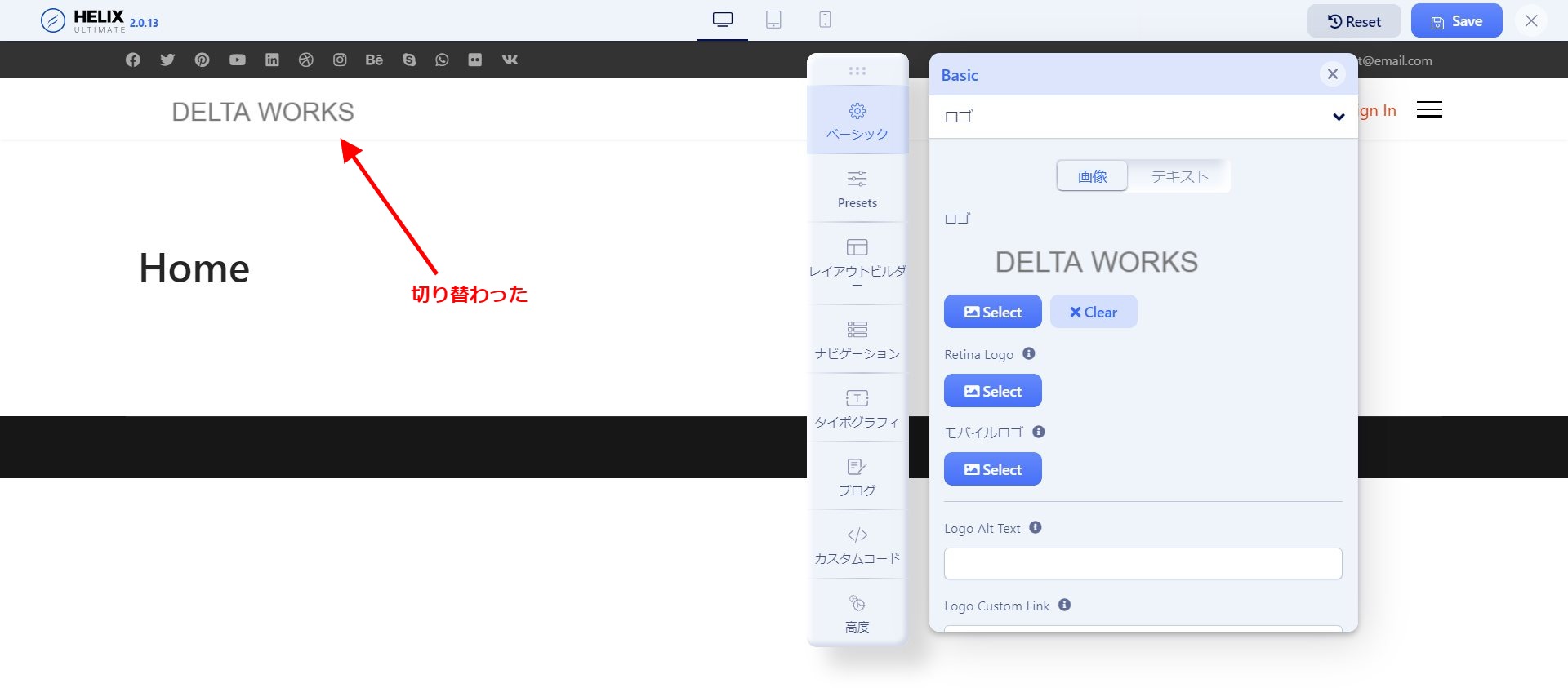Grab the sidebar drag handle dots

point(857,71)
